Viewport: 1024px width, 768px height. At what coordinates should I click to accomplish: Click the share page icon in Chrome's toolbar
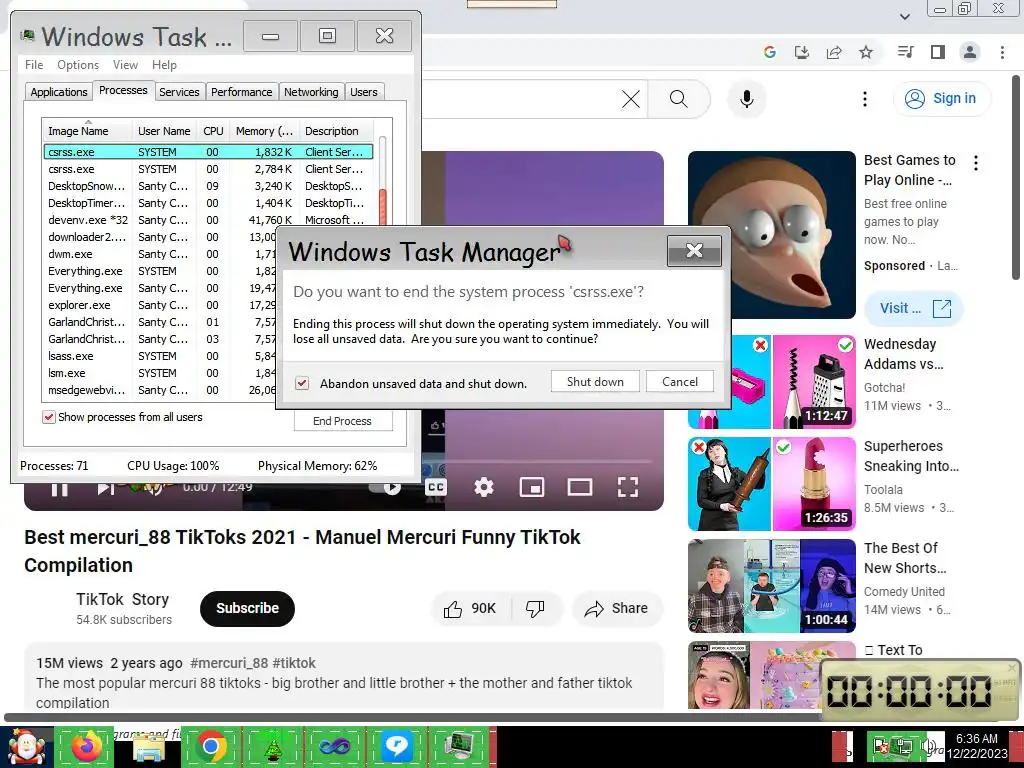[x=834, y=52]
